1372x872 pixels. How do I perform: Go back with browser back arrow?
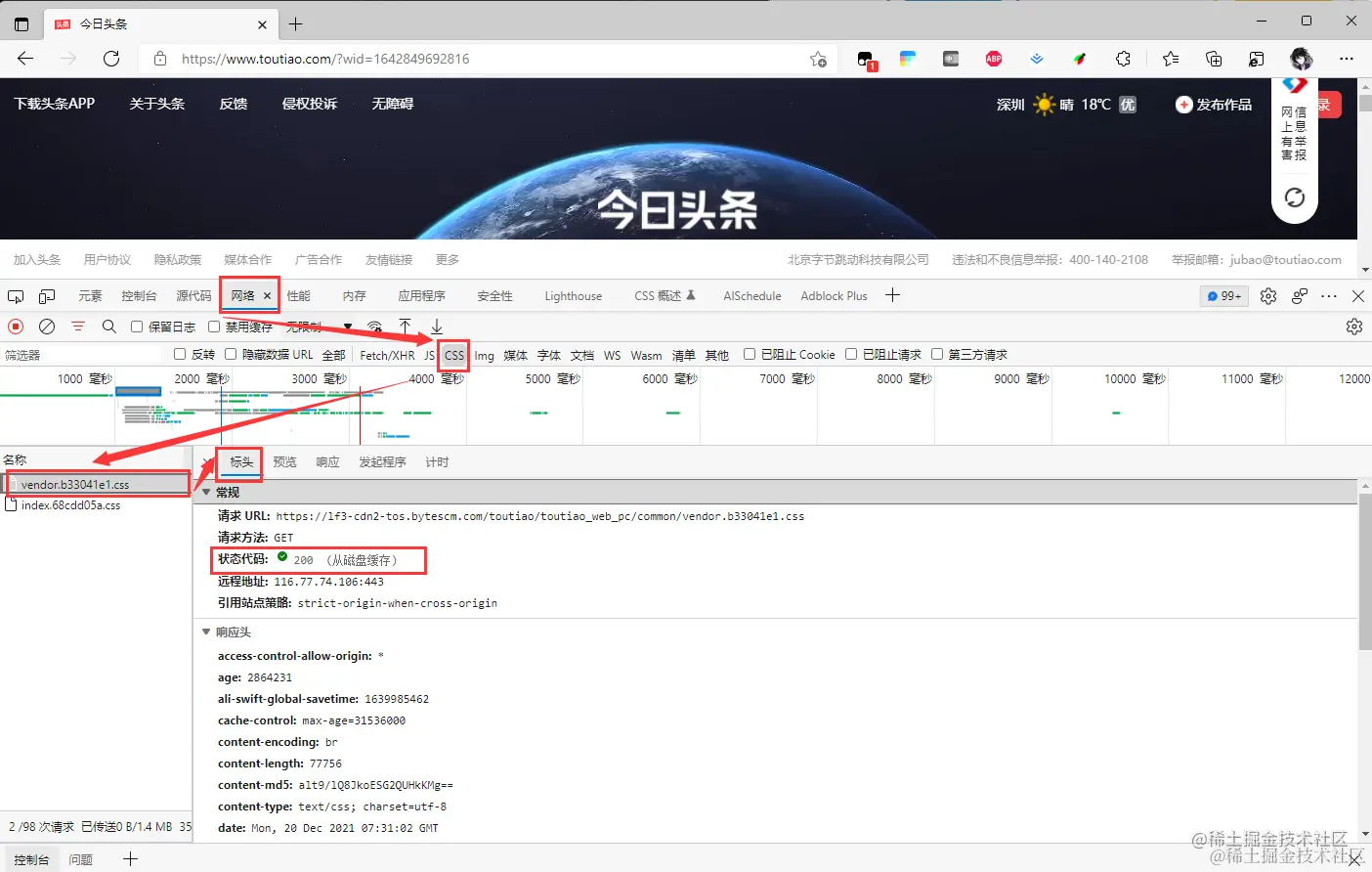(25, 59)
